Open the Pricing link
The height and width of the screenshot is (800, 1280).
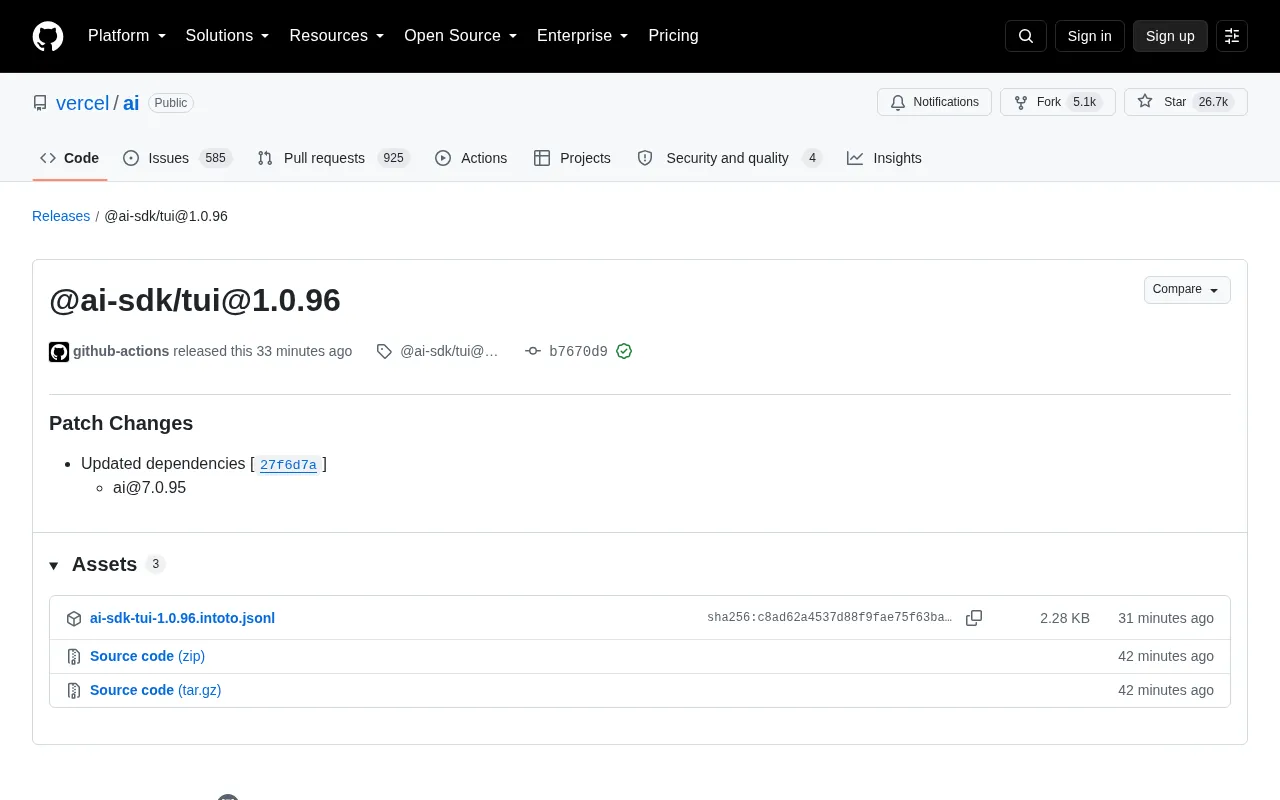coord(673,36)
